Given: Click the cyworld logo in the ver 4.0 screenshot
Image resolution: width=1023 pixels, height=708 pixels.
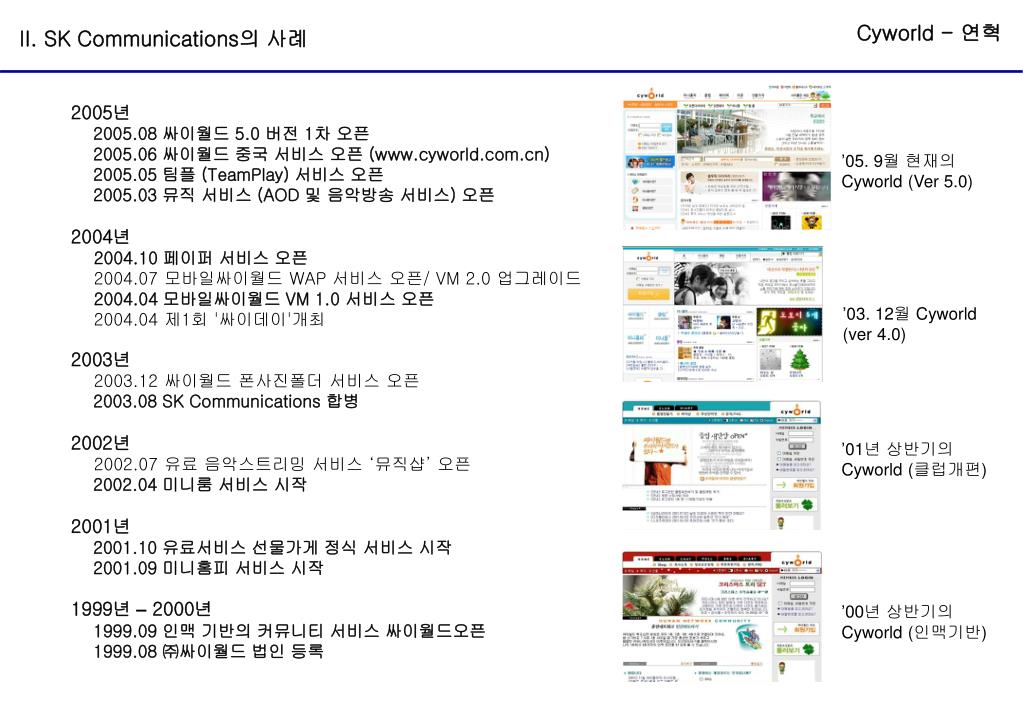Looking at the screenshot, I should tap(647, 257).
